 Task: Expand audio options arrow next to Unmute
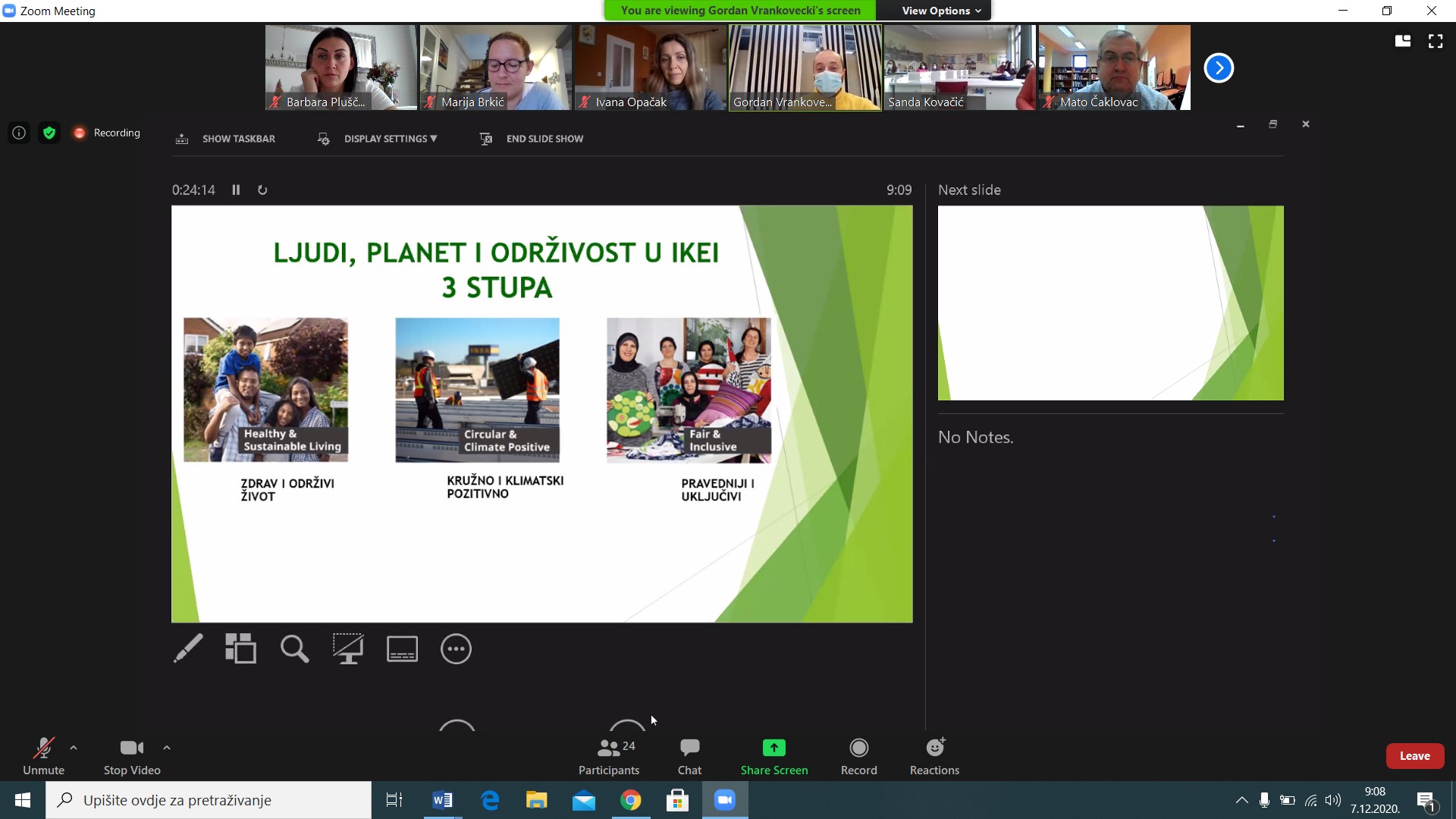point(74,748)
